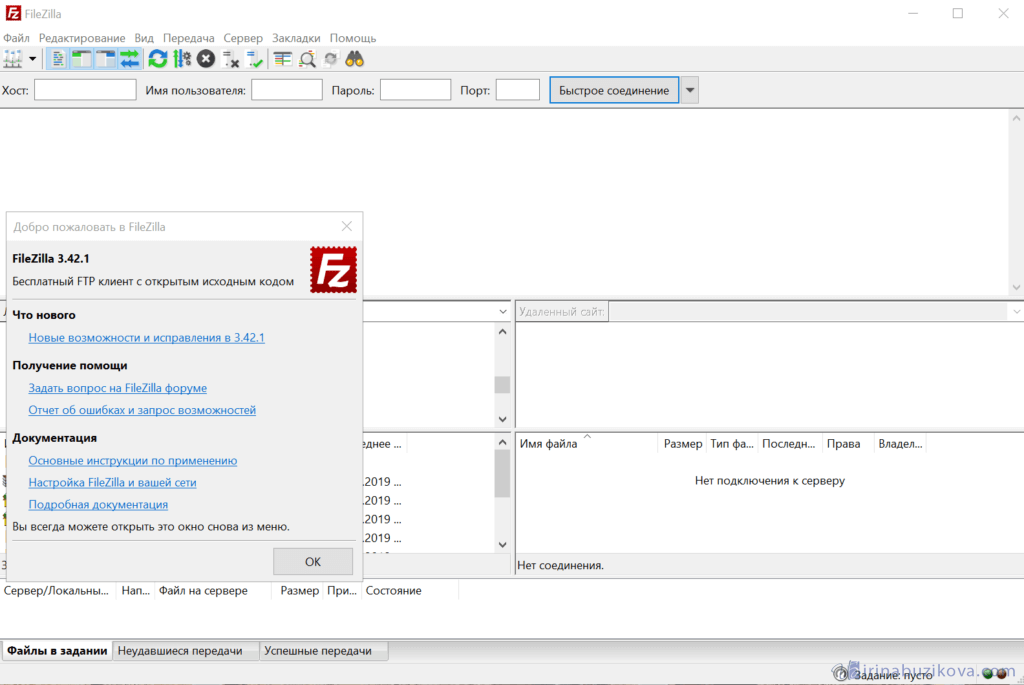This screenshot has height=685, width=1024.
Task: Open the Сервер menu
Action: (243, 38)
